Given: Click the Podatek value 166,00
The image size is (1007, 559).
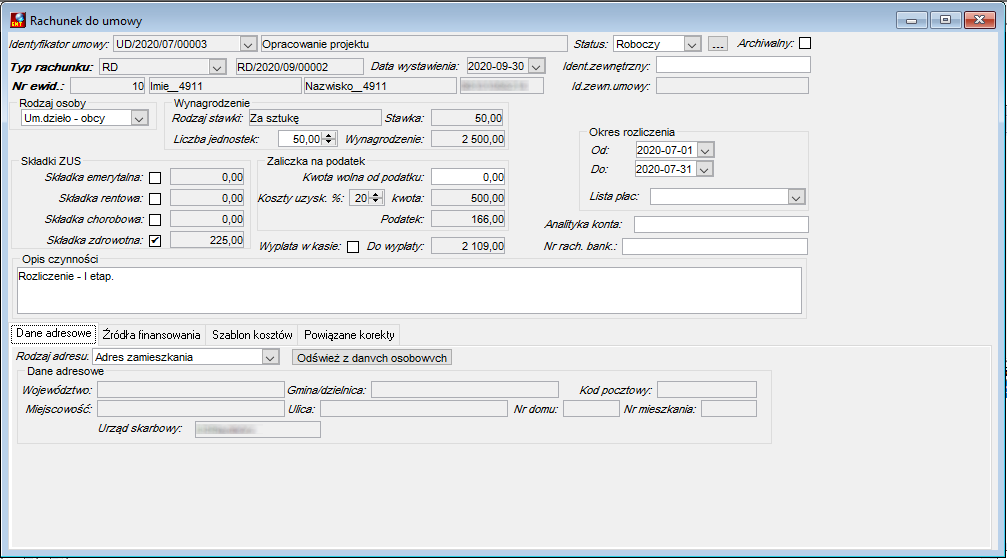Looking at the screenshot, I should 468,219.
